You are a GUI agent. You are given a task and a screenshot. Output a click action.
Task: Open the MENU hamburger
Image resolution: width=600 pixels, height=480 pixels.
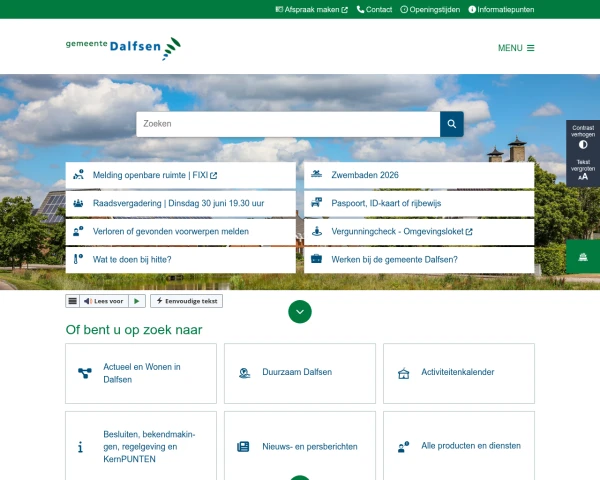coord(516,48)
